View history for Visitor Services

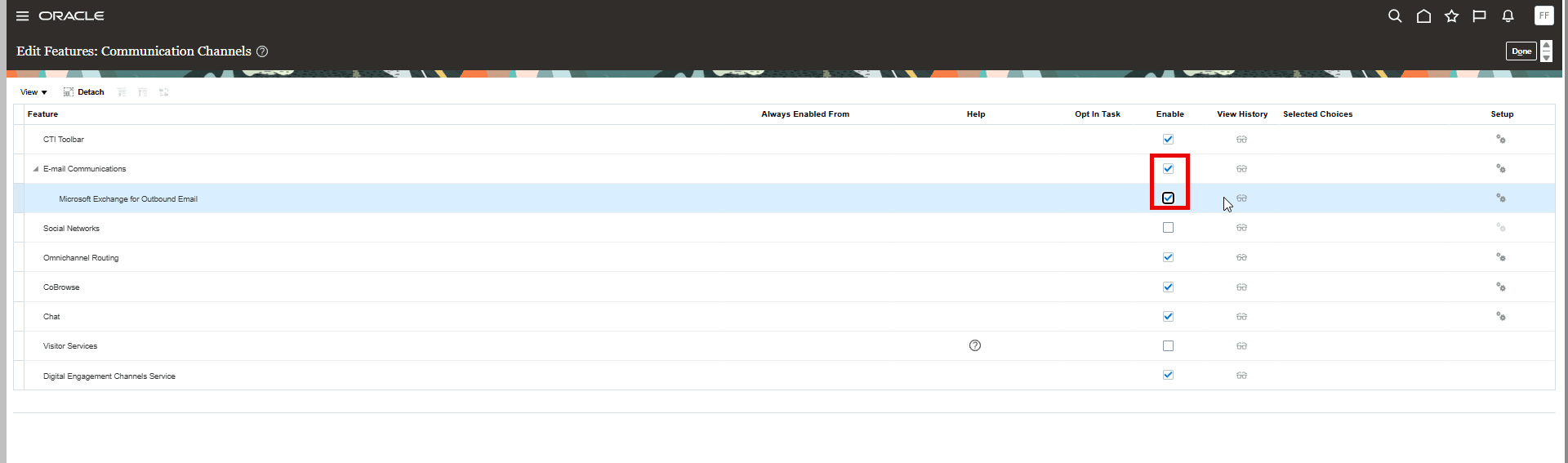[1241, 346]
